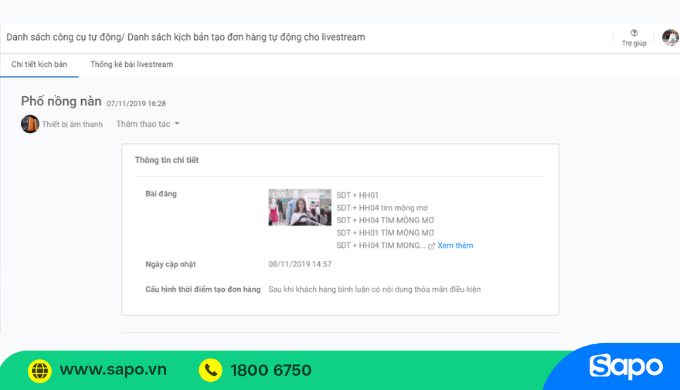
Task: Click the timestamp 07/11/2019 16:28
Action: click(x=136, y=104)
